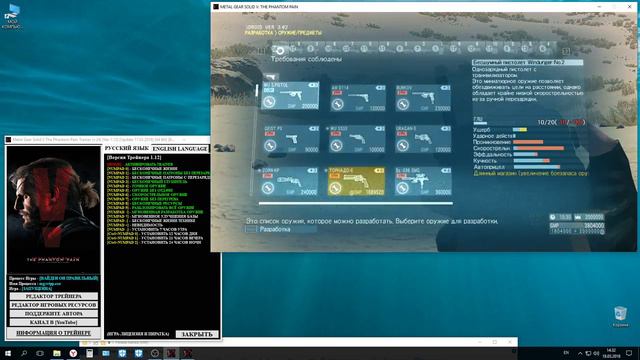Click the Ущерб damage stat bar
The image size is (640, 360).
click(520, 130)
